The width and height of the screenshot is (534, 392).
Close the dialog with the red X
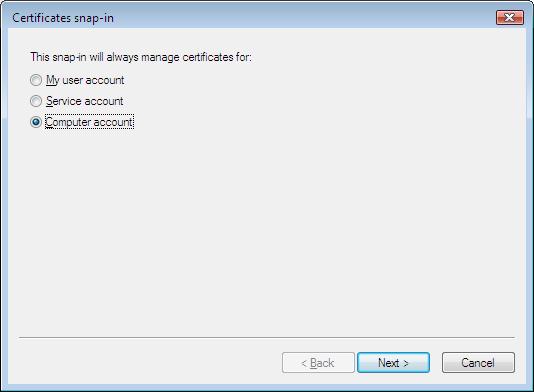coord(509,17)
